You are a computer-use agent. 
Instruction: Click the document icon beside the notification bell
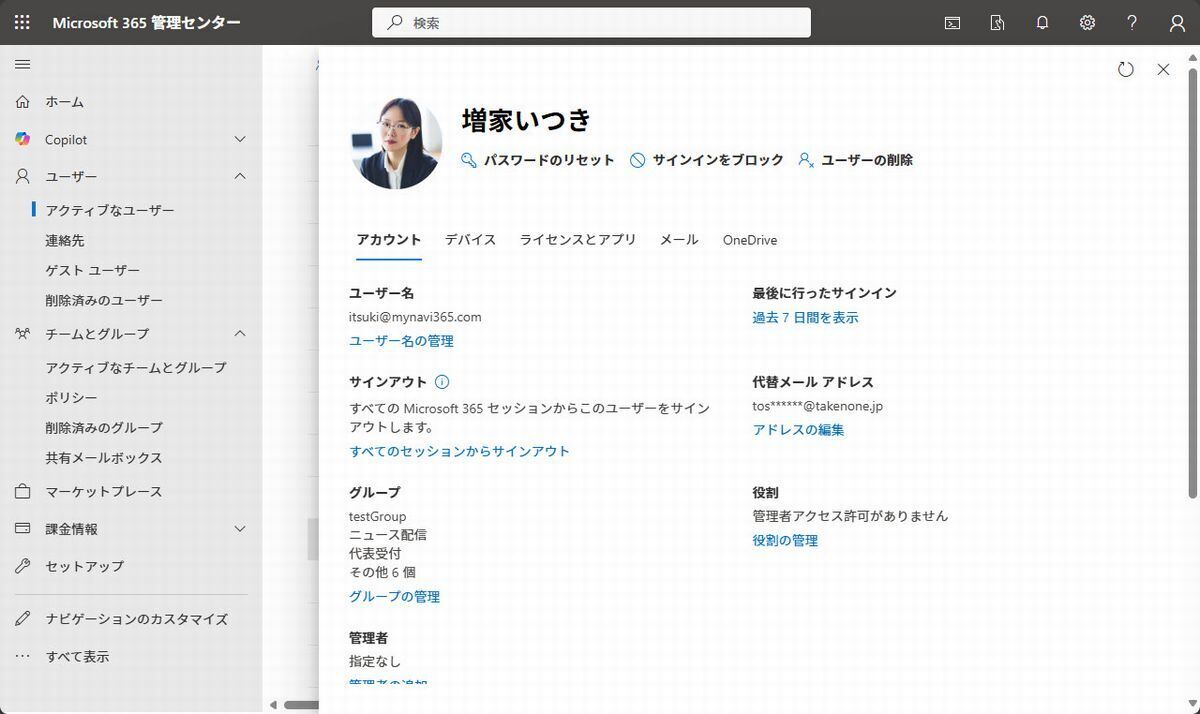point(997,22)
